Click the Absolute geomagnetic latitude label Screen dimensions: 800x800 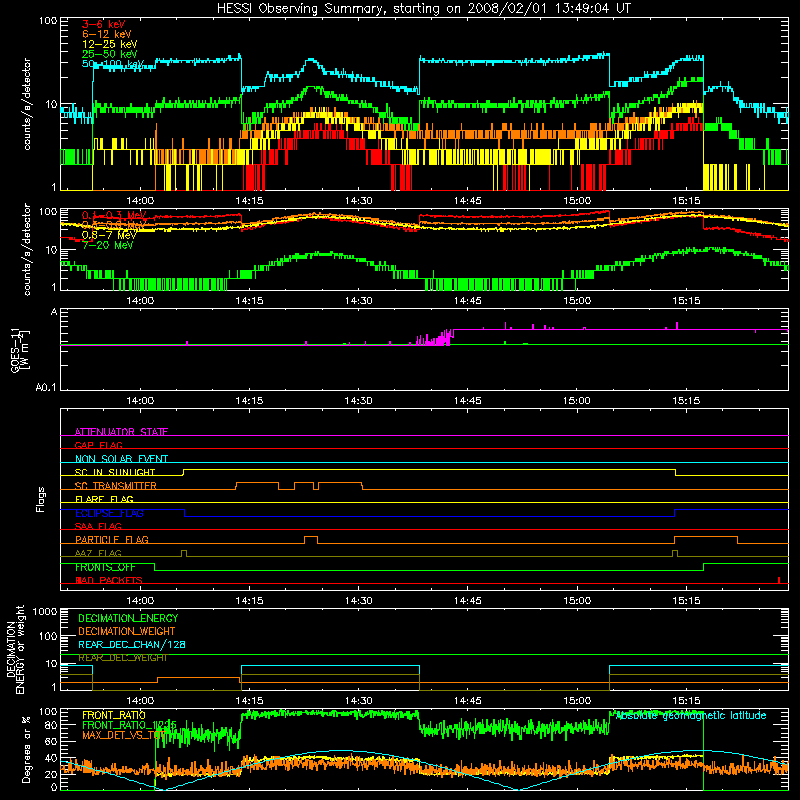[x=691, y=715]
